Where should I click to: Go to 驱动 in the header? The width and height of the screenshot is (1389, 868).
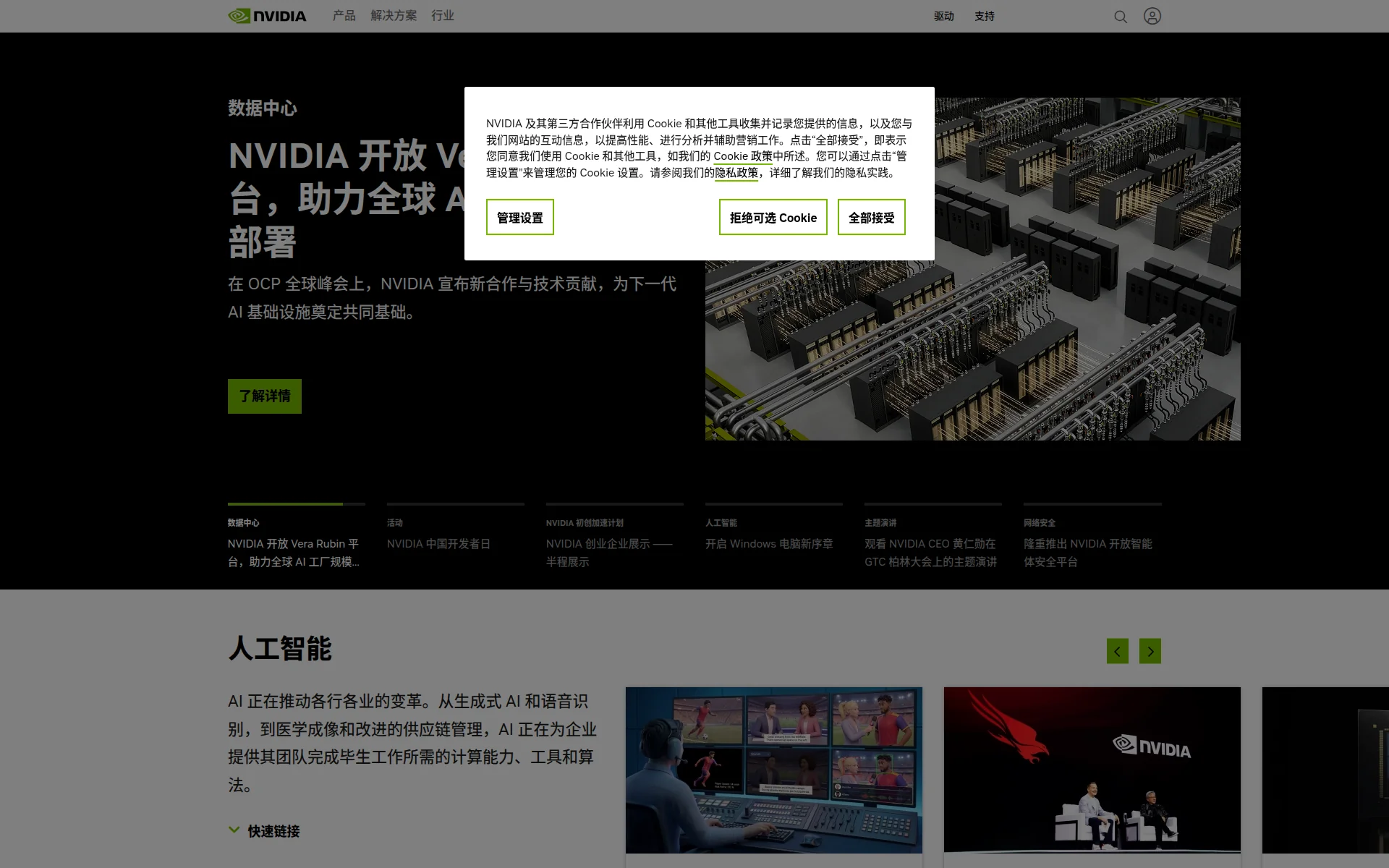(944, 16)
